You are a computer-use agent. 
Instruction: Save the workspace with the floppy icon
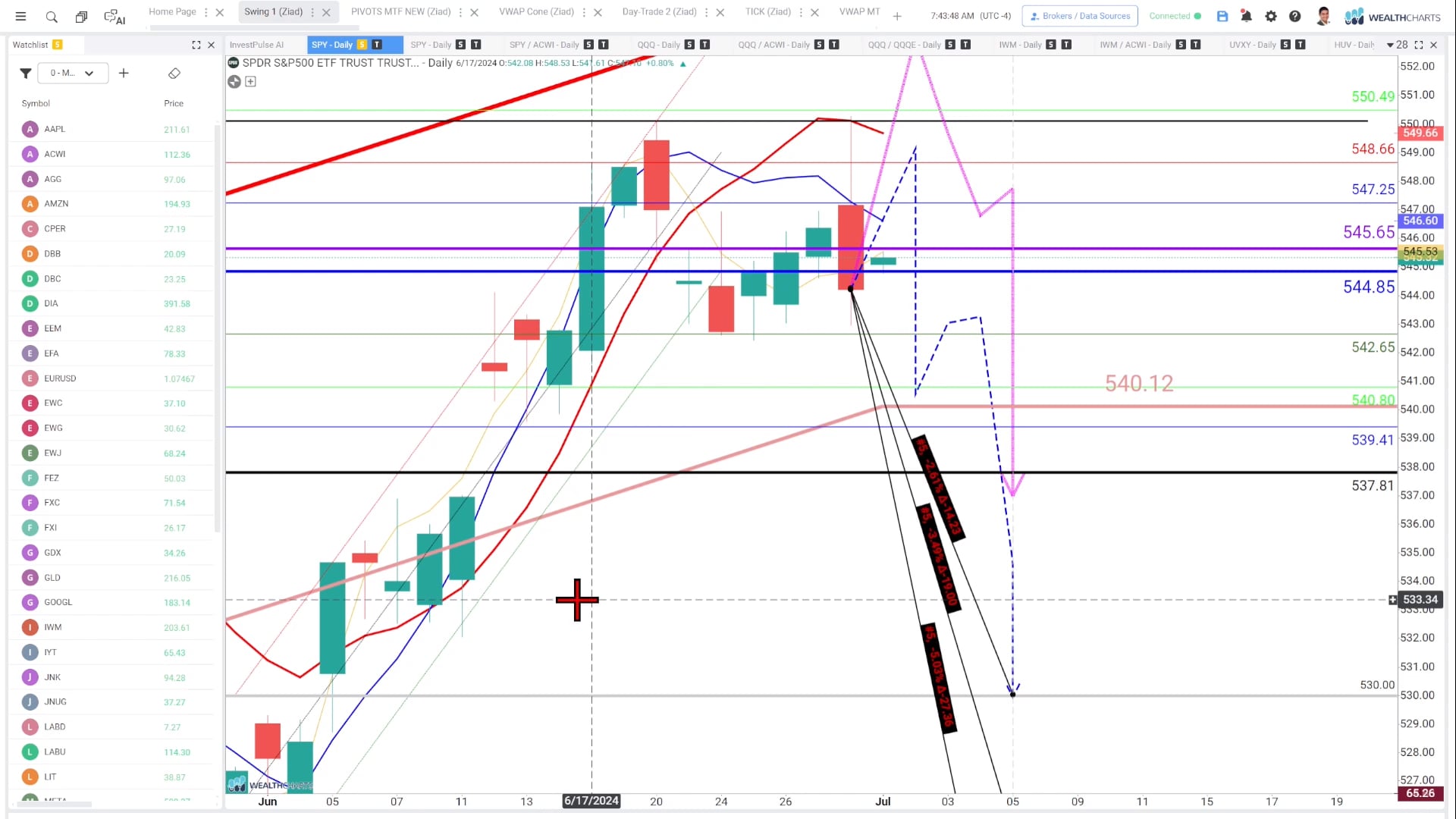pos(1222,16)
